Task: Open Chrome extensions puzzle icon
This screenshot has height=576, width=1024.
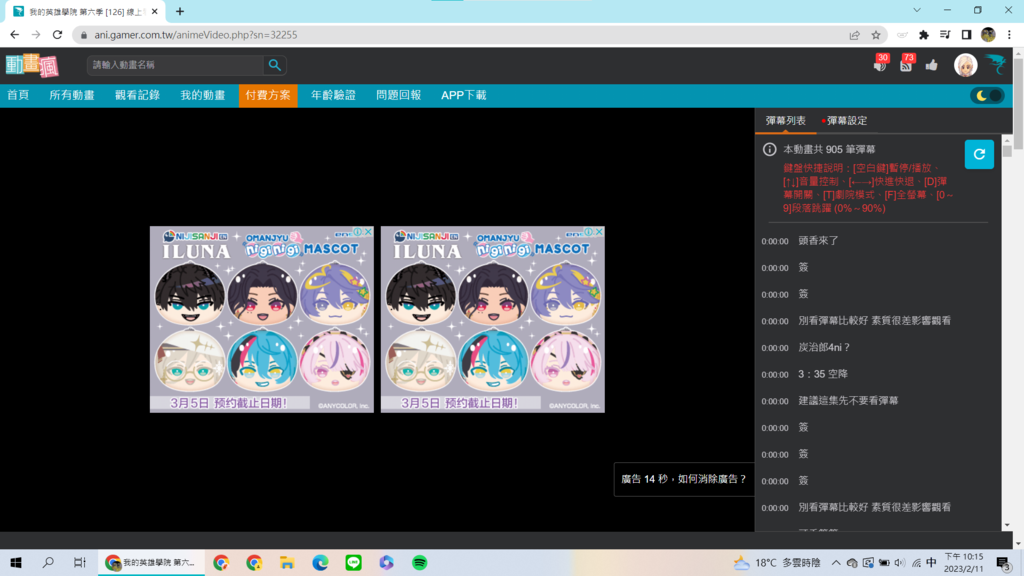Action: click(x=923, y=35)
